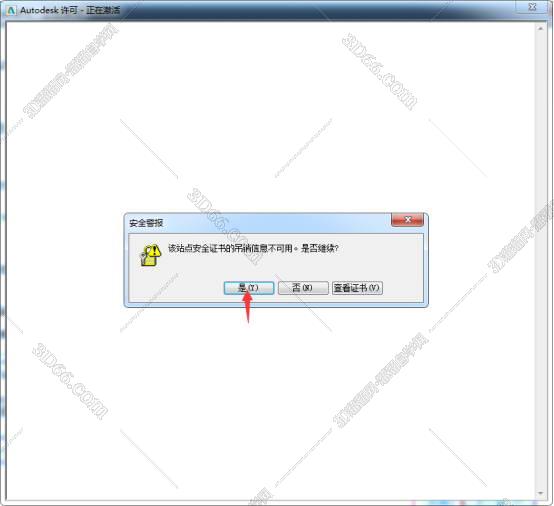Click the scrollbar up arrow

541,28
